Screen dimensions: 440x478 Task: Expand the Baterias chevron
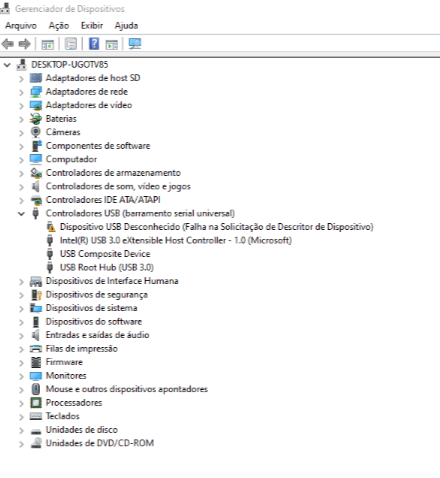click(21, 119)
